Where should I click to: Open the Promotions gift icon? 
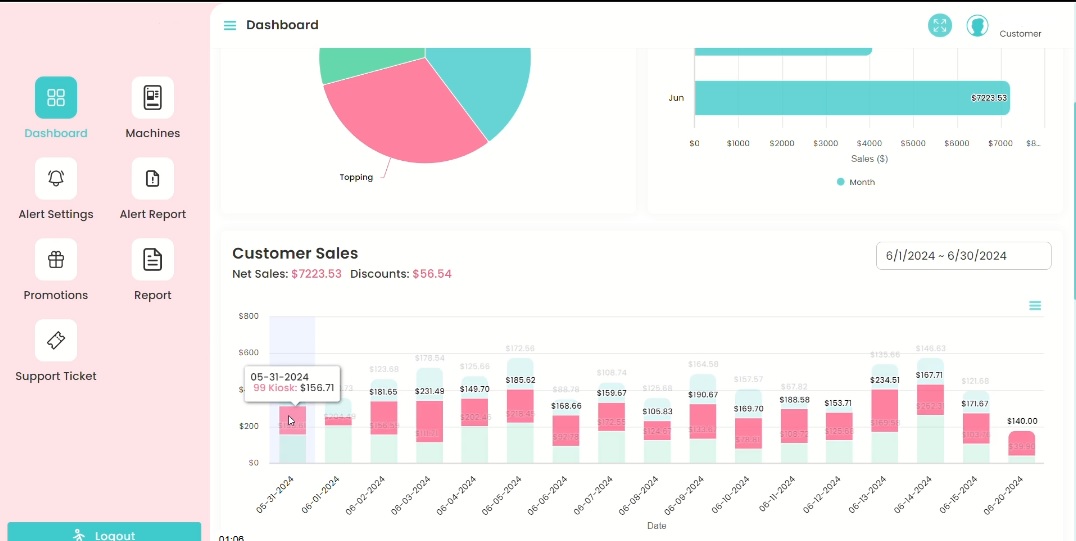(x=56, y=260)
